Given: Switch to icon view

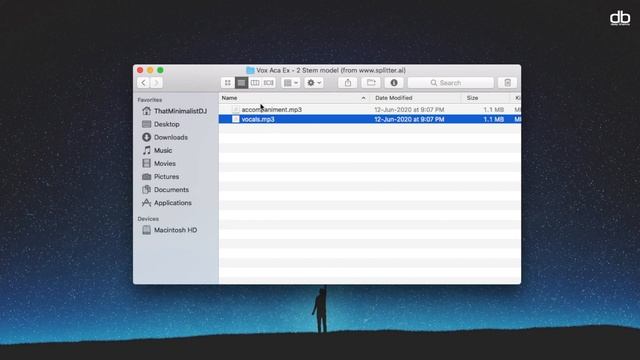Looking at the screenshot, I should point(228,83).
